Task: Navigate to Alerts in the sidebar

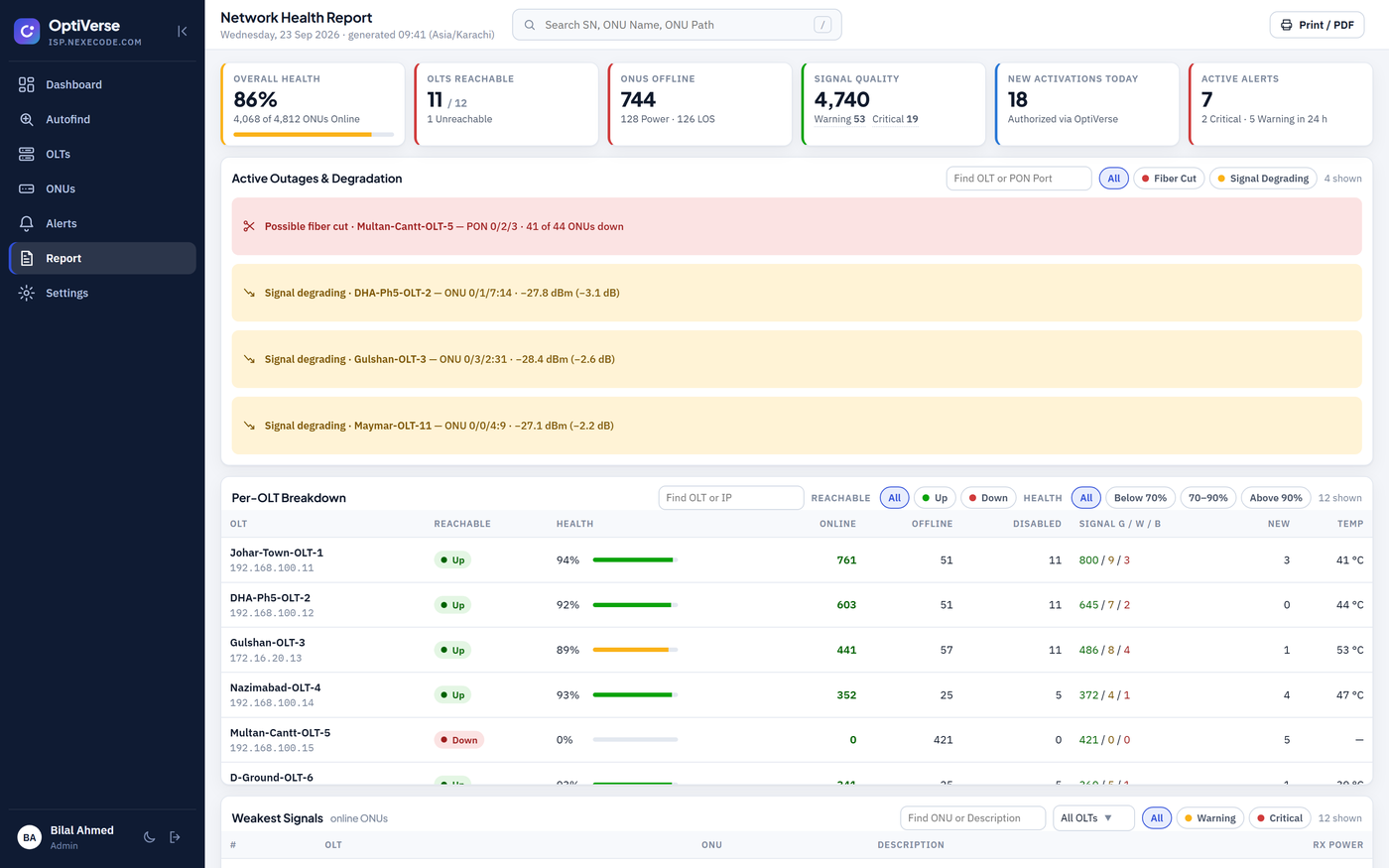Action: 102,224
